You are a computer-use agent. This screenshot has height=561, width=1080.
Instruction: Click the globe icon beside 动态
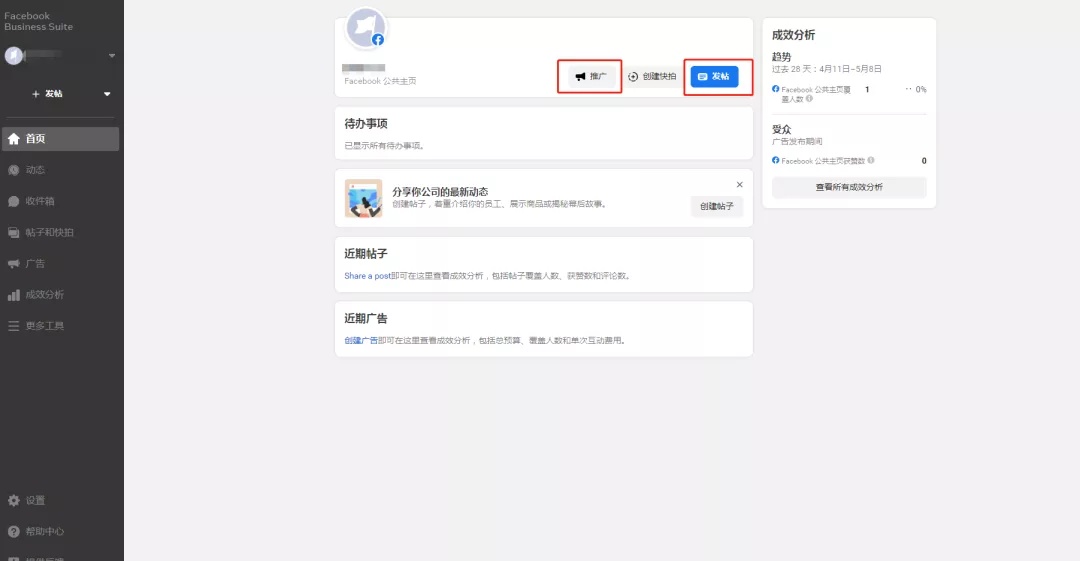[14, 170]
